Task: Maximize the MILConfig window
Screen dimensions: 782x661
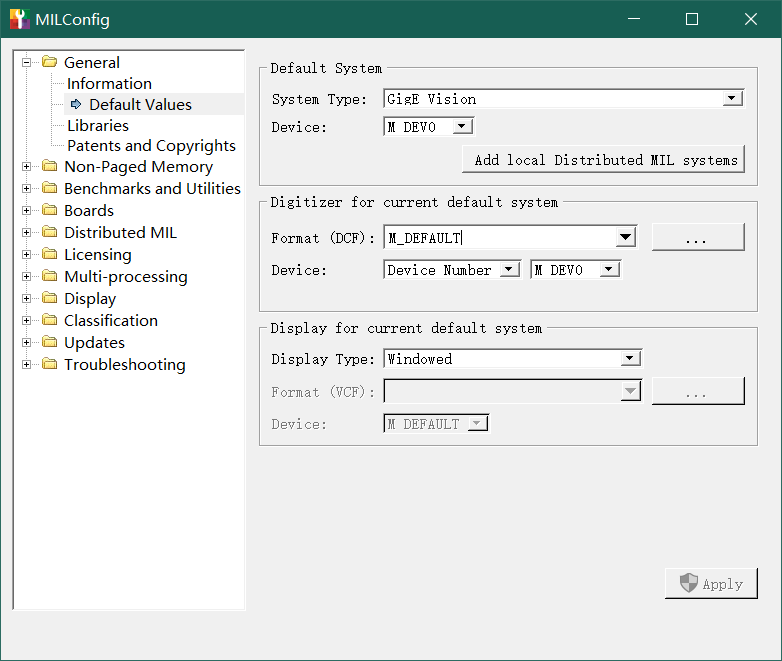Action: (692, 19)
